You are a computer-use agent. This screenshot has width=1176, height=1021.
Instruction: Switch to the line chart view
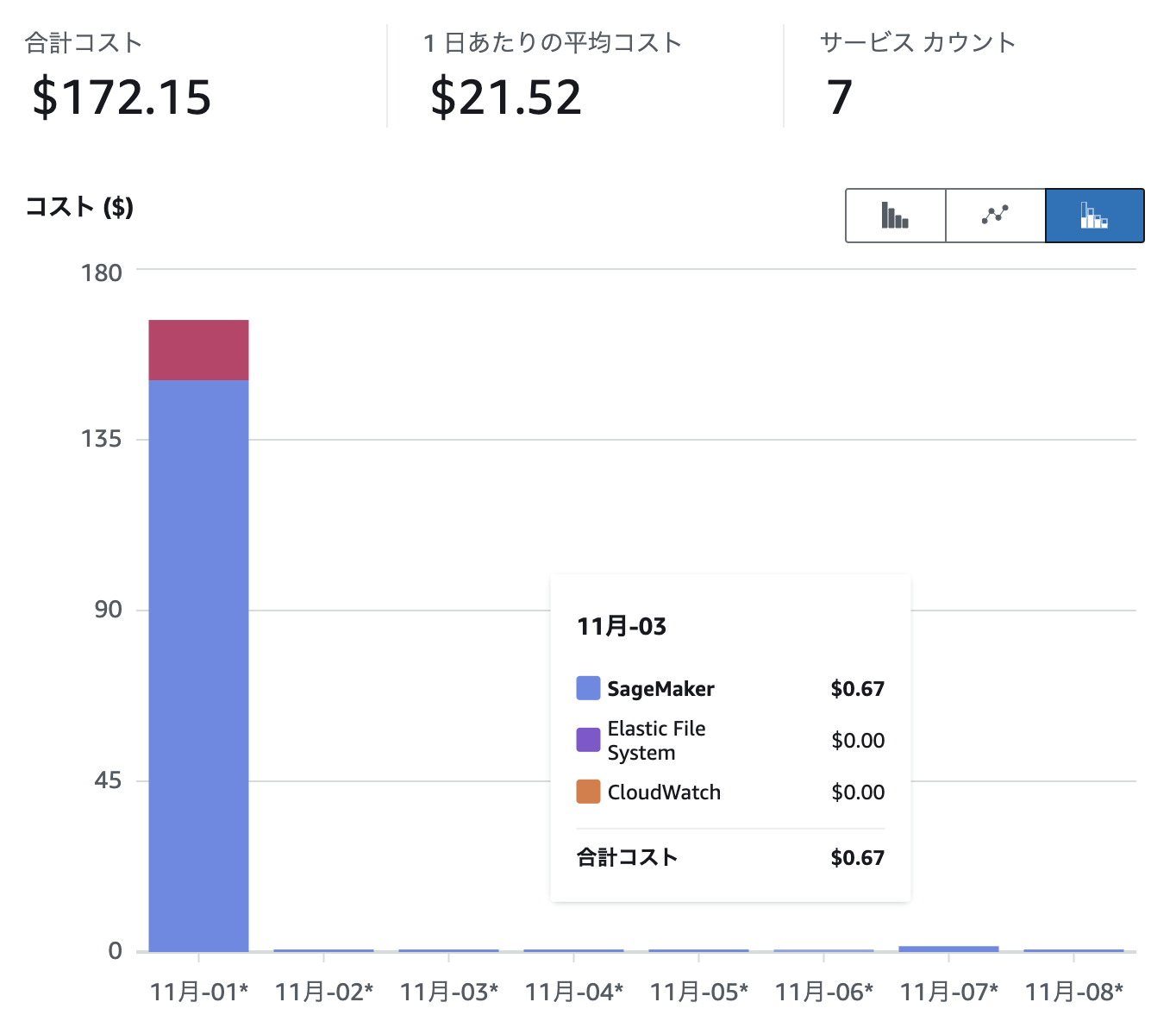(993, 216)
